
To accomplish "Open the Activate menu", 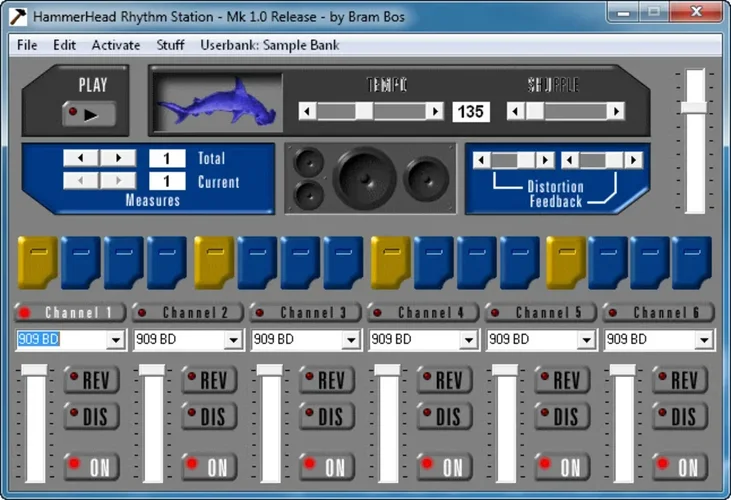I will [116, 45].
